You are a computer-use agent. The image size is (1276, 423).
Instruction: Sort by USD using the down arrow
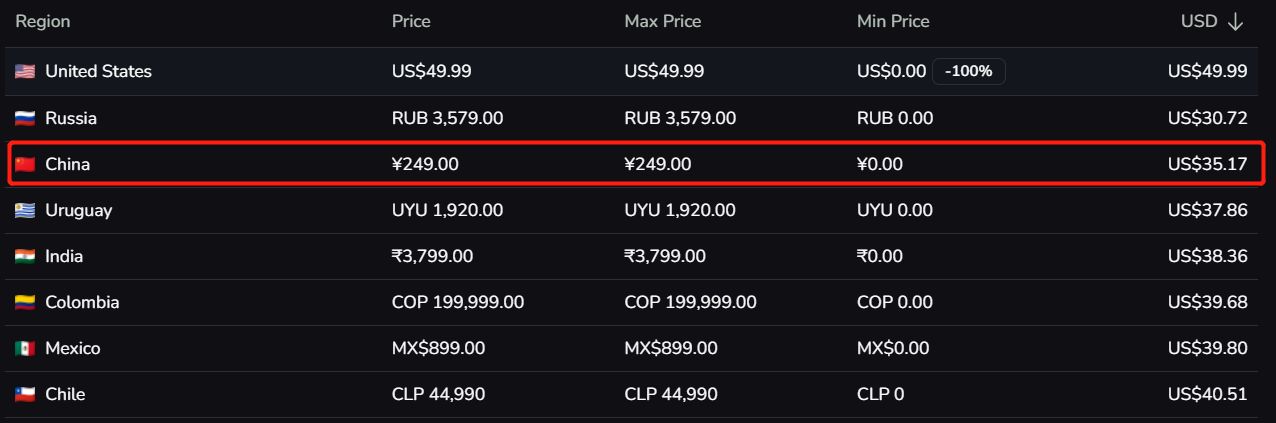[1235, 22]
